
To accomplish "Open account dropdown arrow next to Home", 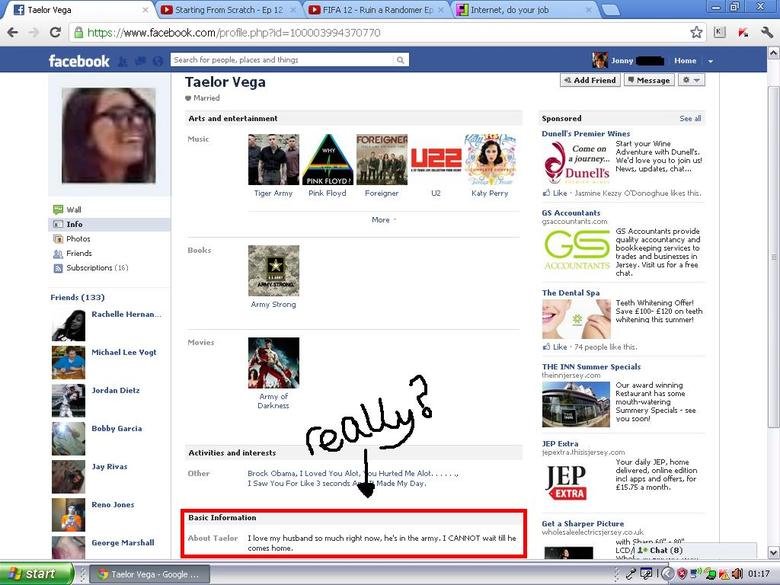I will [x=710, y=61].
